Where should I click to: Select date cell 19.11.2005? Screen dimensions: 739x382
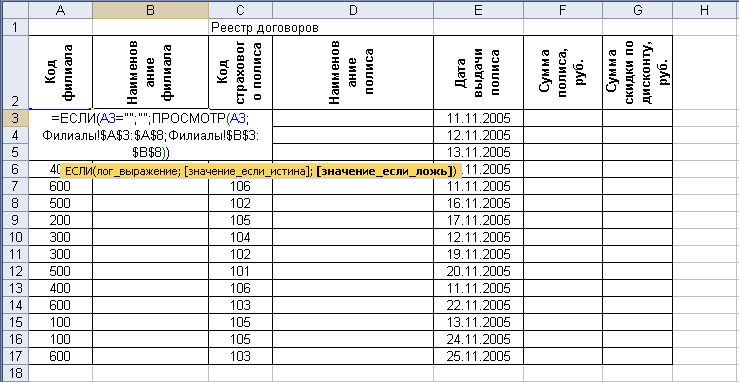[x=478, y=254]
